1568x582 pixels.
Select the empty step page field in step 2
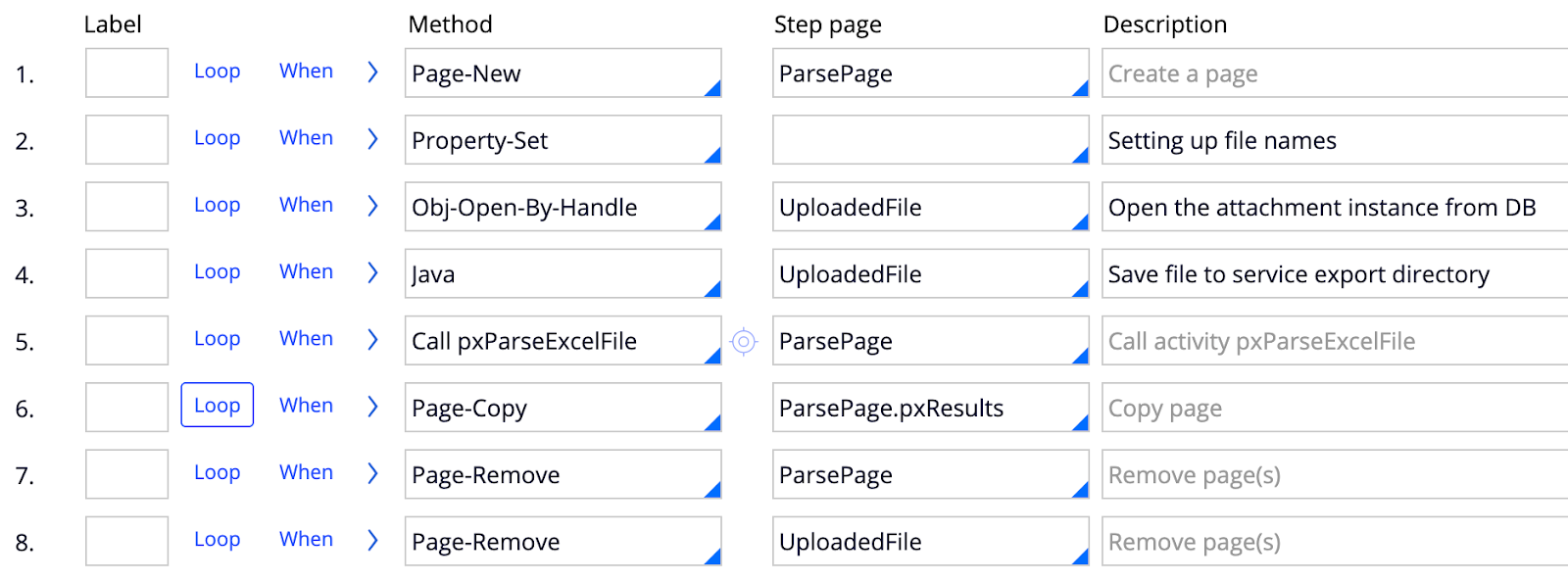(921, 140)
